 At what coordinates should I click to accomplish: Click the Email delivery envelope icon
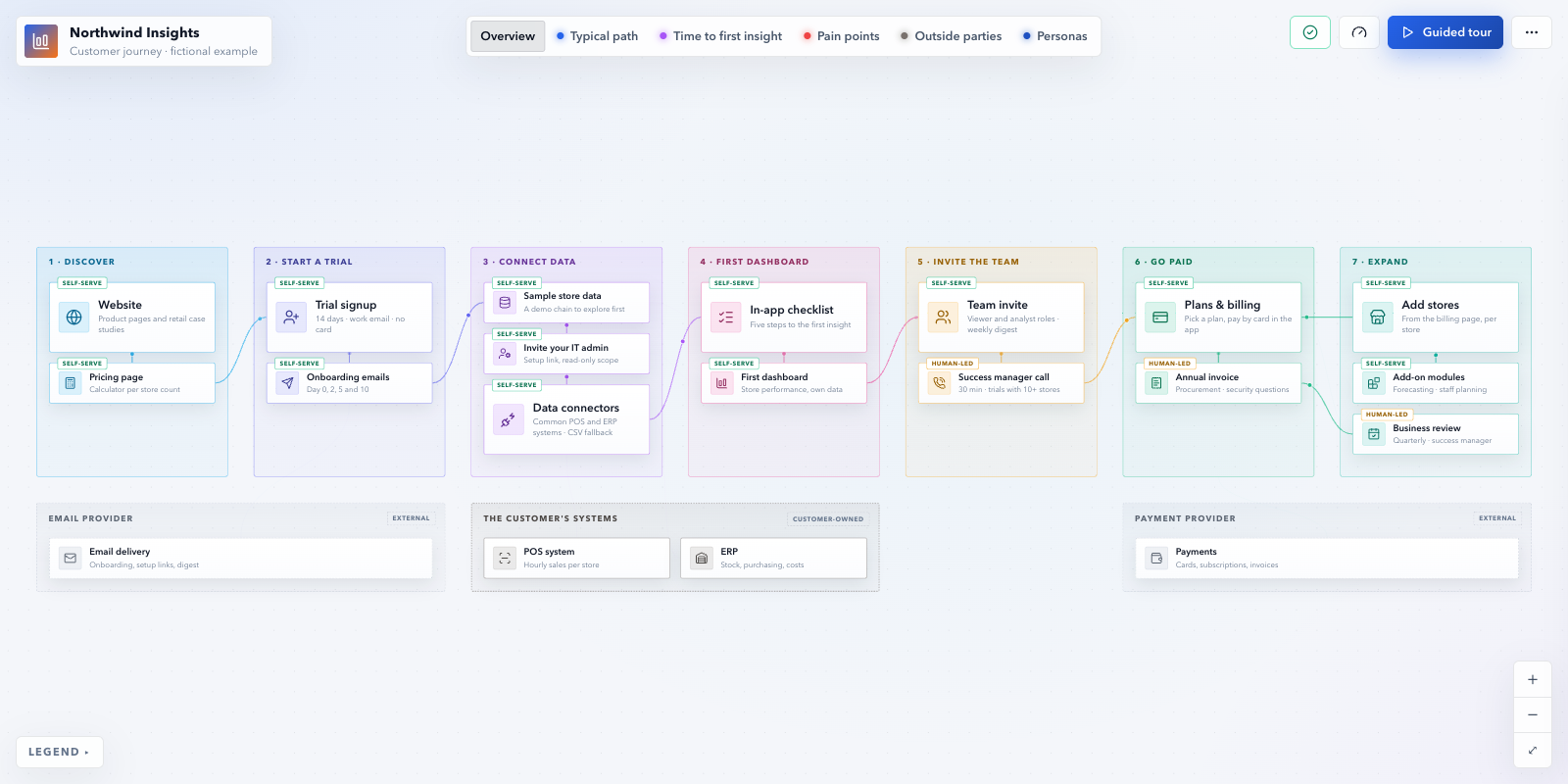point(71,559)
